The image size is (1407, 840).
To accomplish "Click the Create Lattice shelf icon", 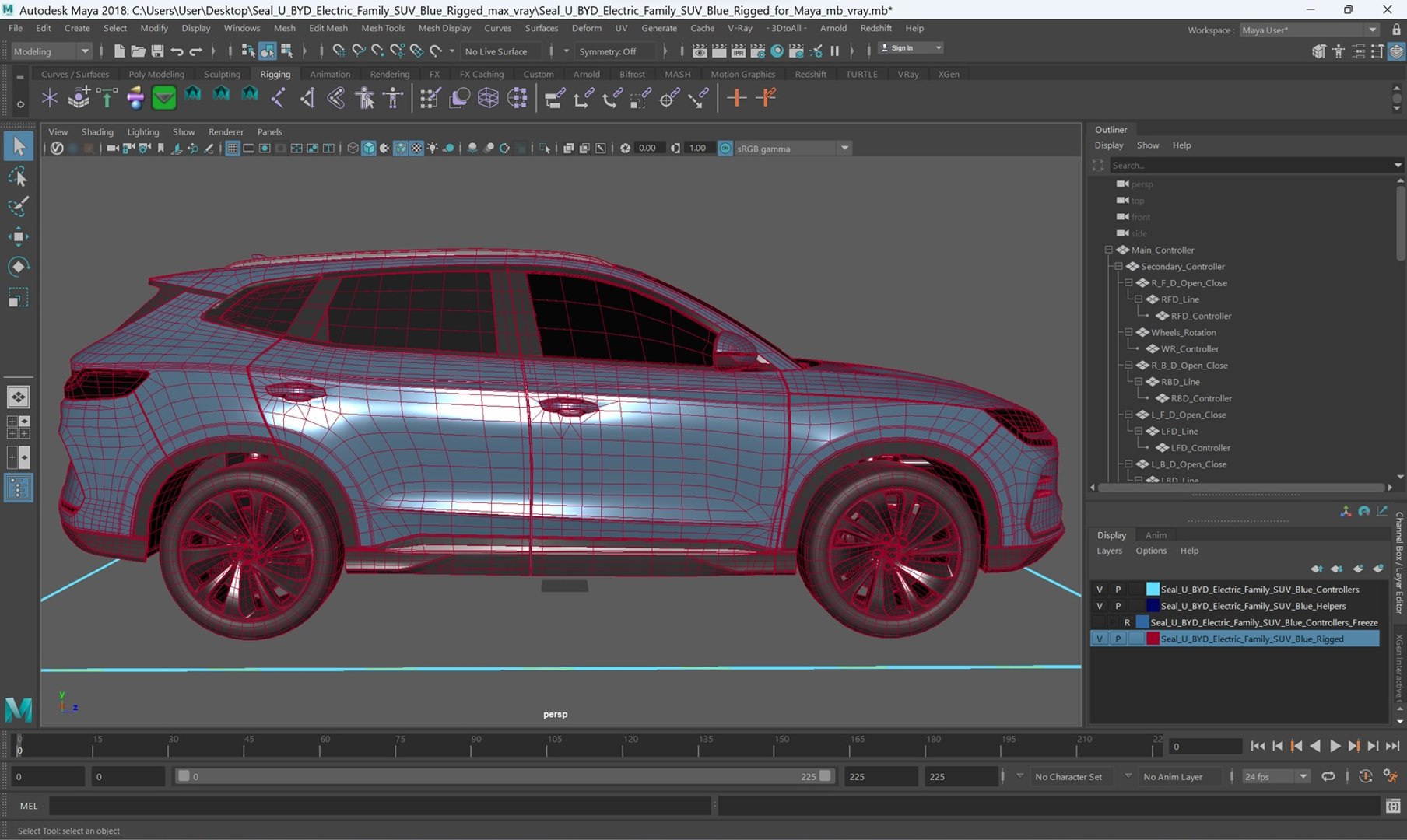I will pos(488,98).
